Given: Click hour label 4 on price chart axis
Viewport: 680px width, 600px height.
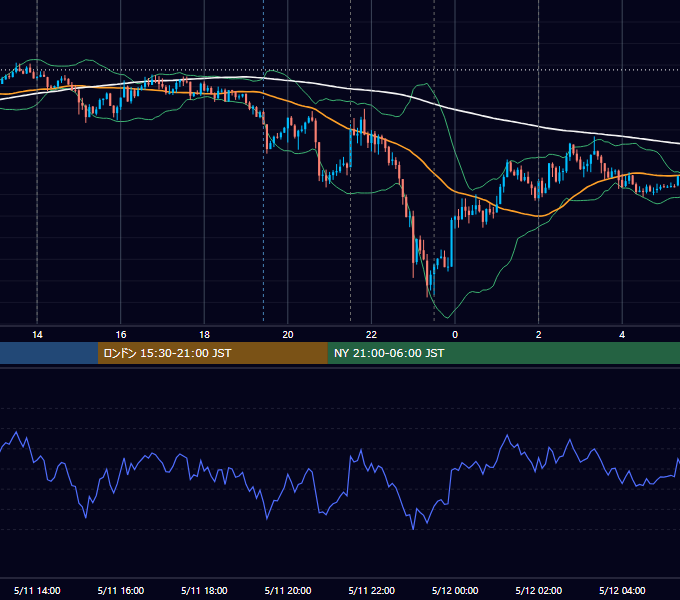Looking at the screenshot, I should (x=622, y=335).
